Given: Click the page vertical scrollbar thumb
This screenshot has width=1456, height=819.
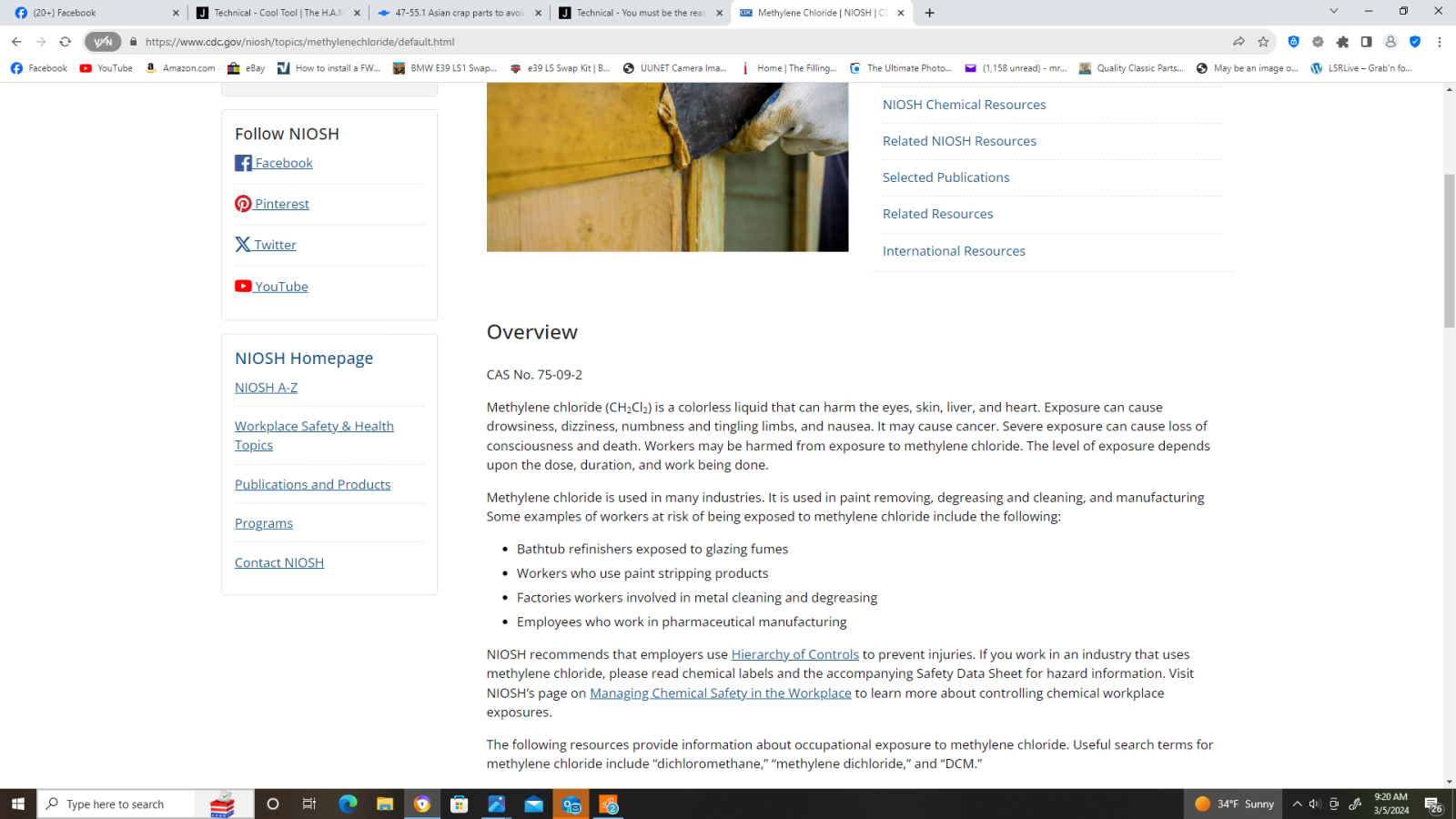Looking at the screenshot, I should [1449, 250].
